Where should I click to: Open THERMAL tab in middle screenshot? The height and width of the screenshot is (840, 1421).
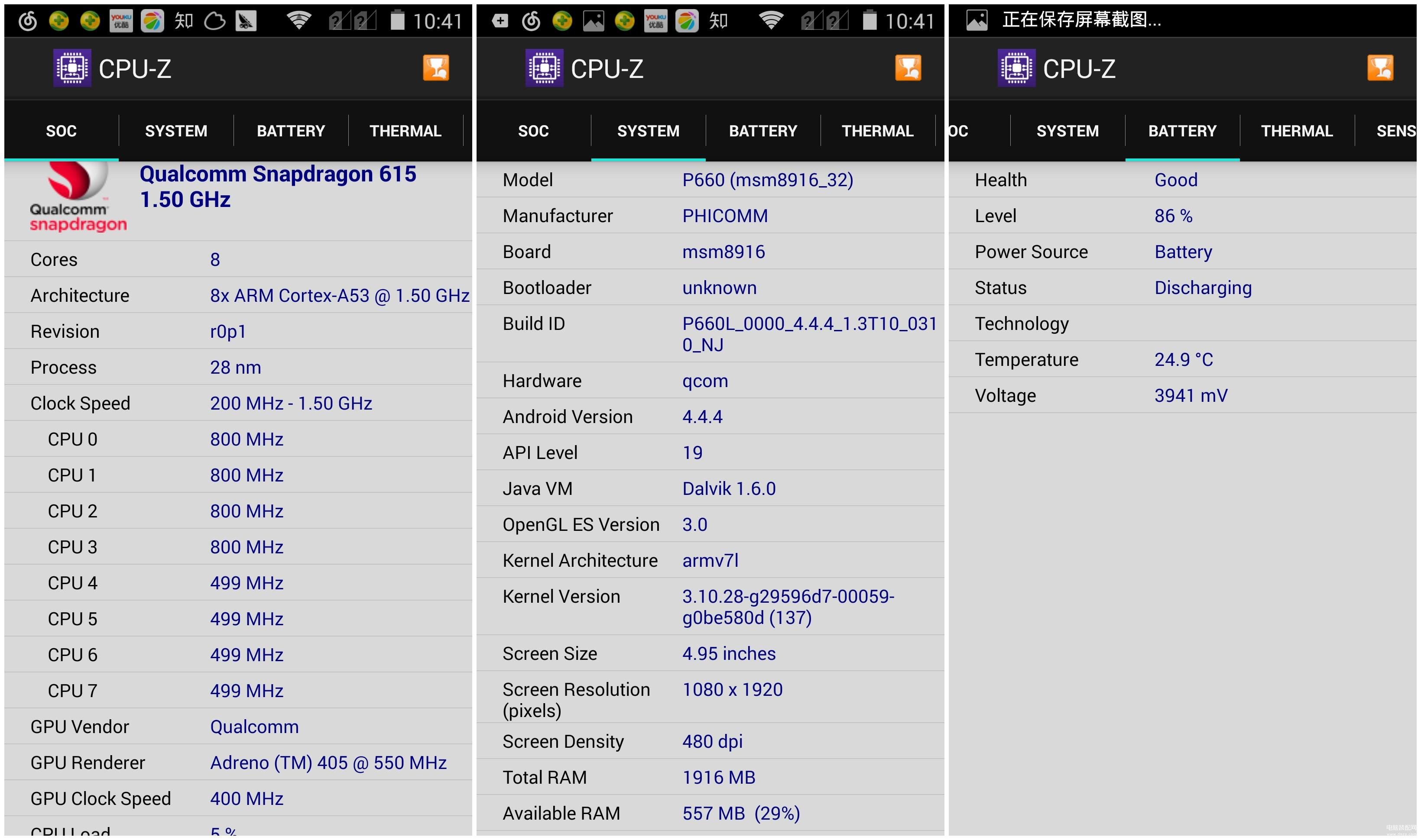click(878, 131)
